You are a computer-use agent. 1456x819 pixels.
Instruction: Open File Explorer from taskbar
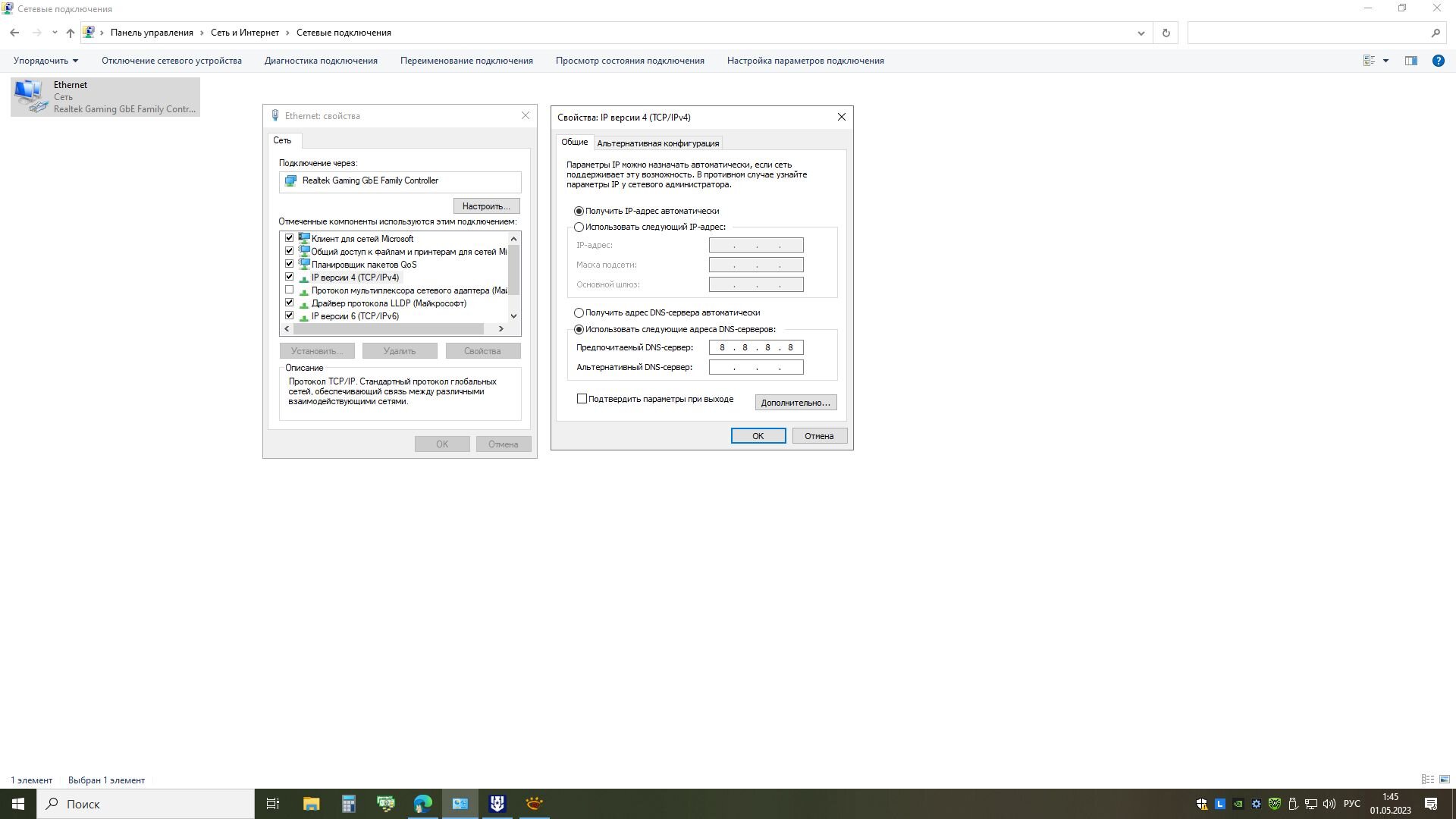click(311, 804)
